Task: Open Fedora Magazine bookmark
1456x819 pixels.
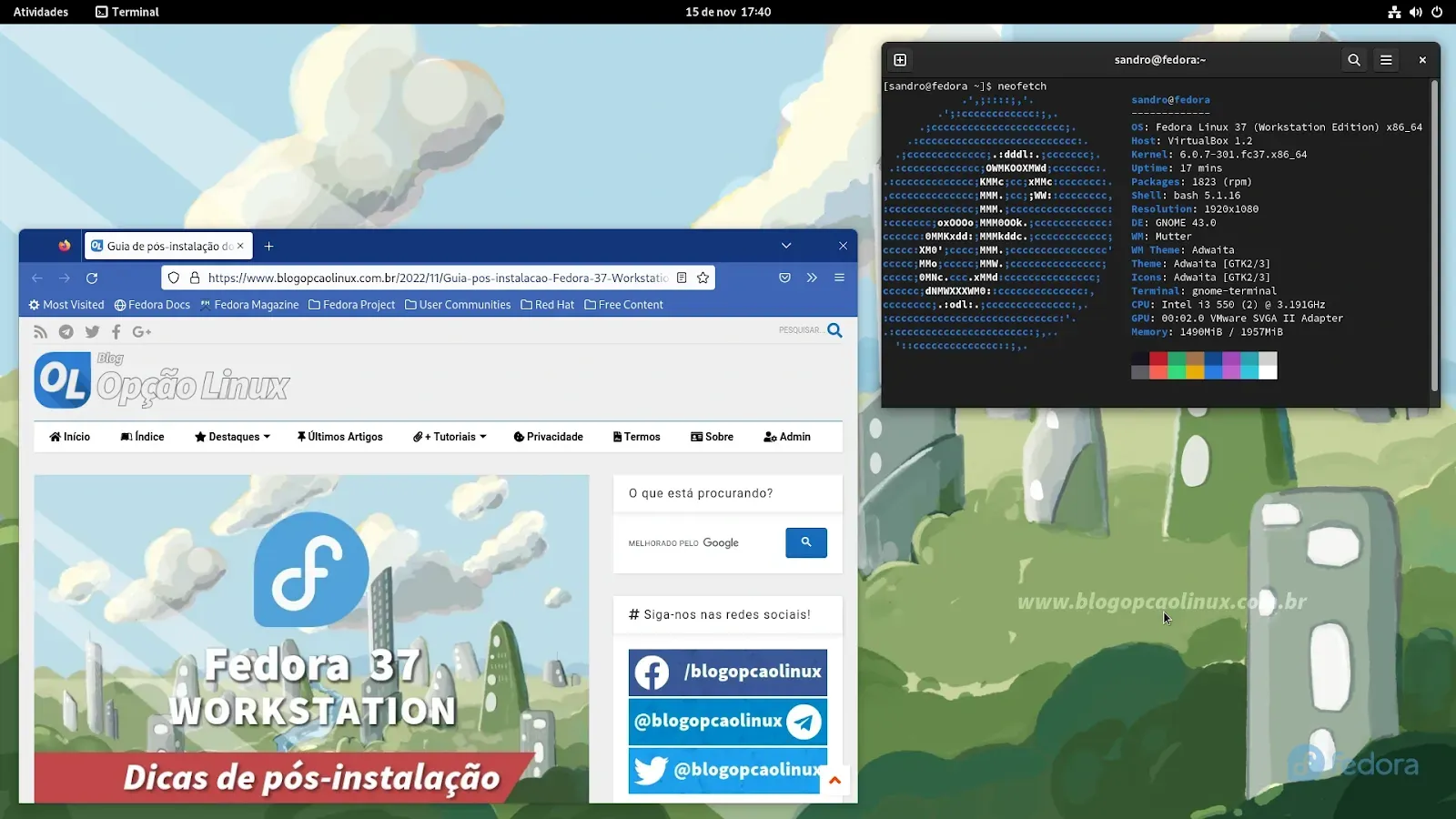Action: point(249,305)
